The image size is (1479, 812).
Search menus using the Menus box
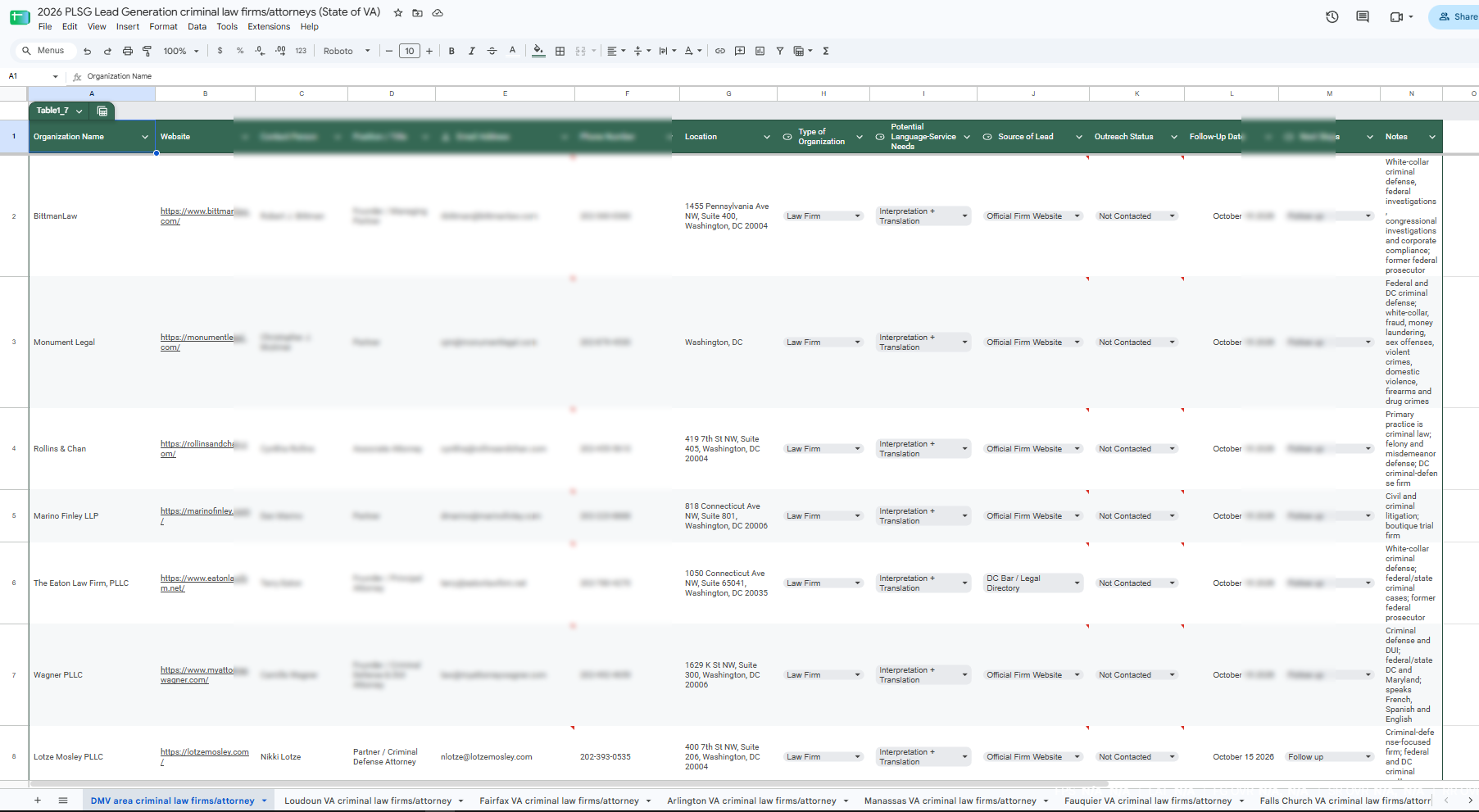(x=45, y=51)
